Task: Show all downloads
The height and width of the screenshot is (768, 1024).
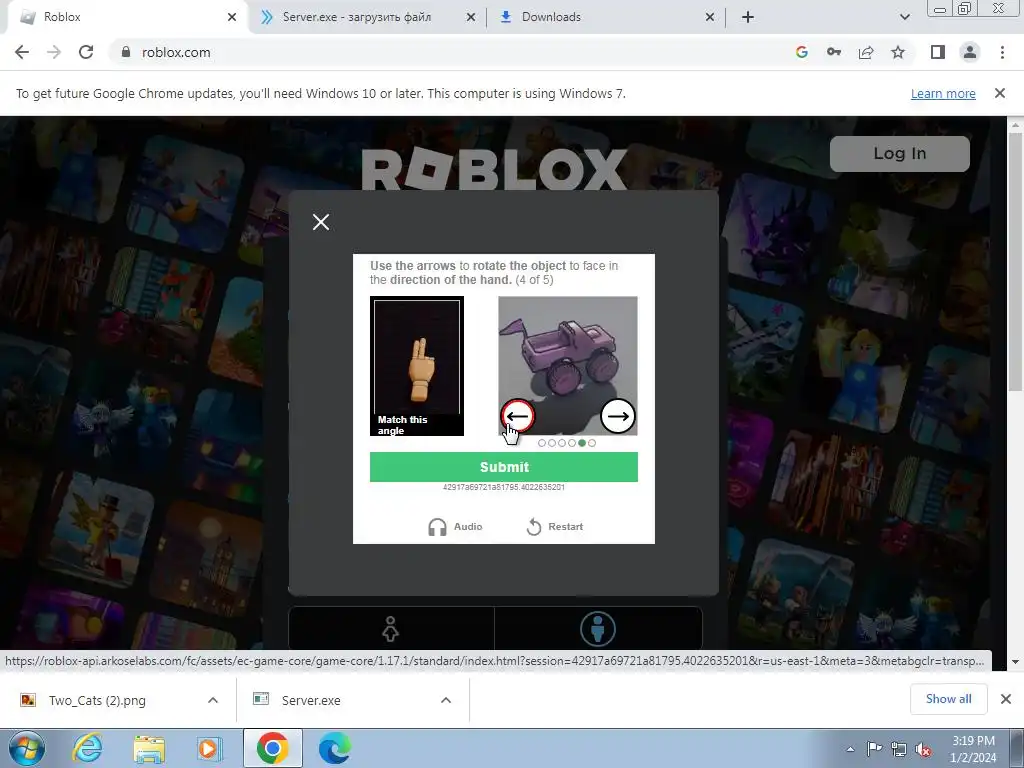Action: tap(948, 699)
